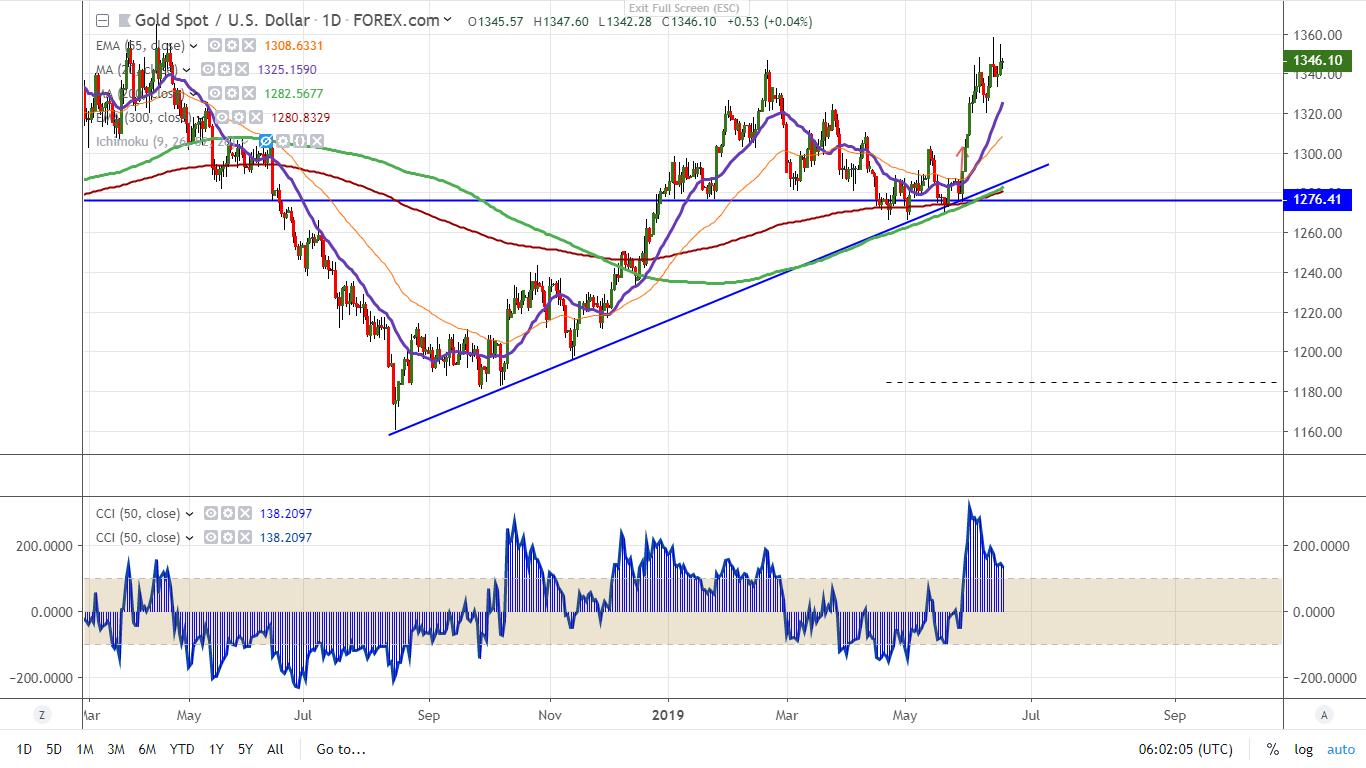Expand the upper CCI (50, close) chevron
Viewport: 1366px width, 768px height.
(x=189, y=514)
